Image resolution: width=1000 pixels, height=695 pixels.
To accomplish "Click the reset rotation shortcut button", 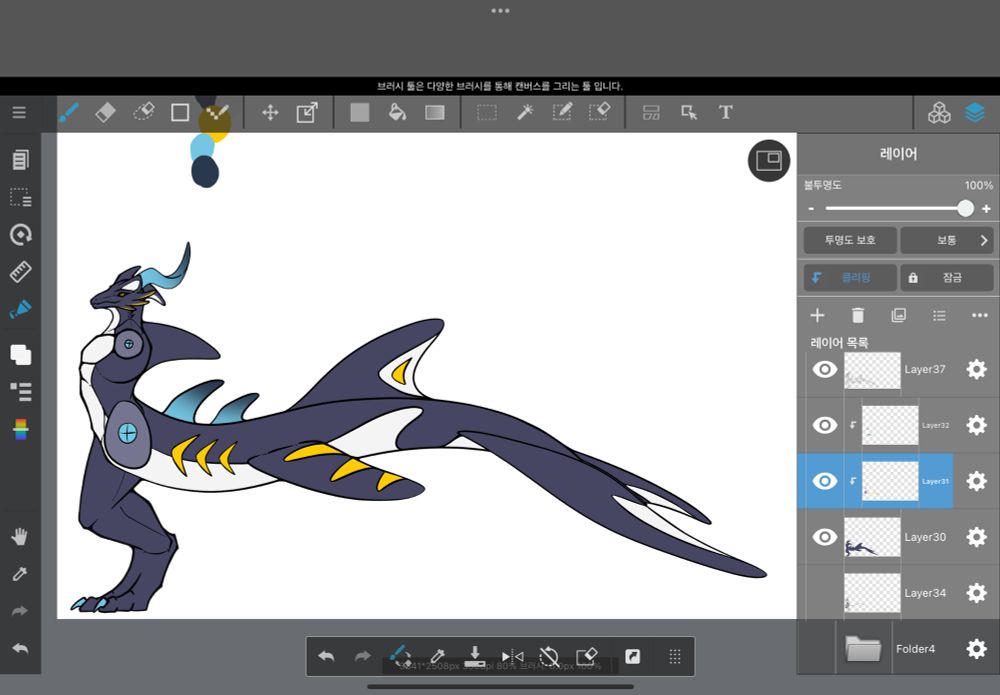I will pos(549,656).
